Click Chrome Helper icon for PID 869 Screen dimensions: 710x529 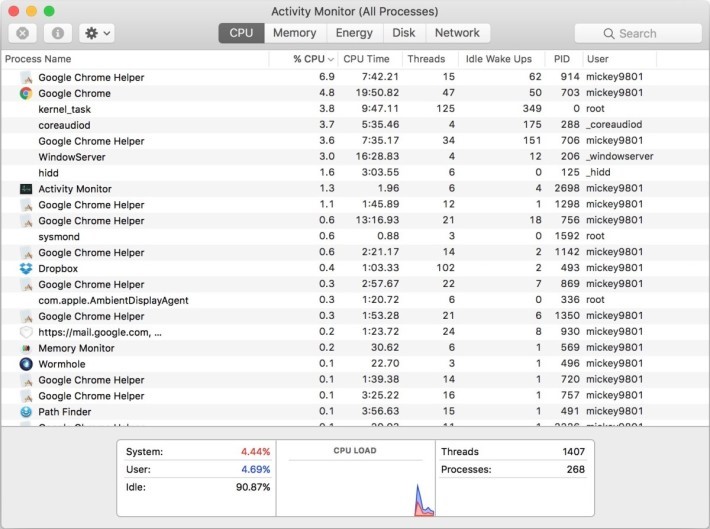(x=26, y=284)
